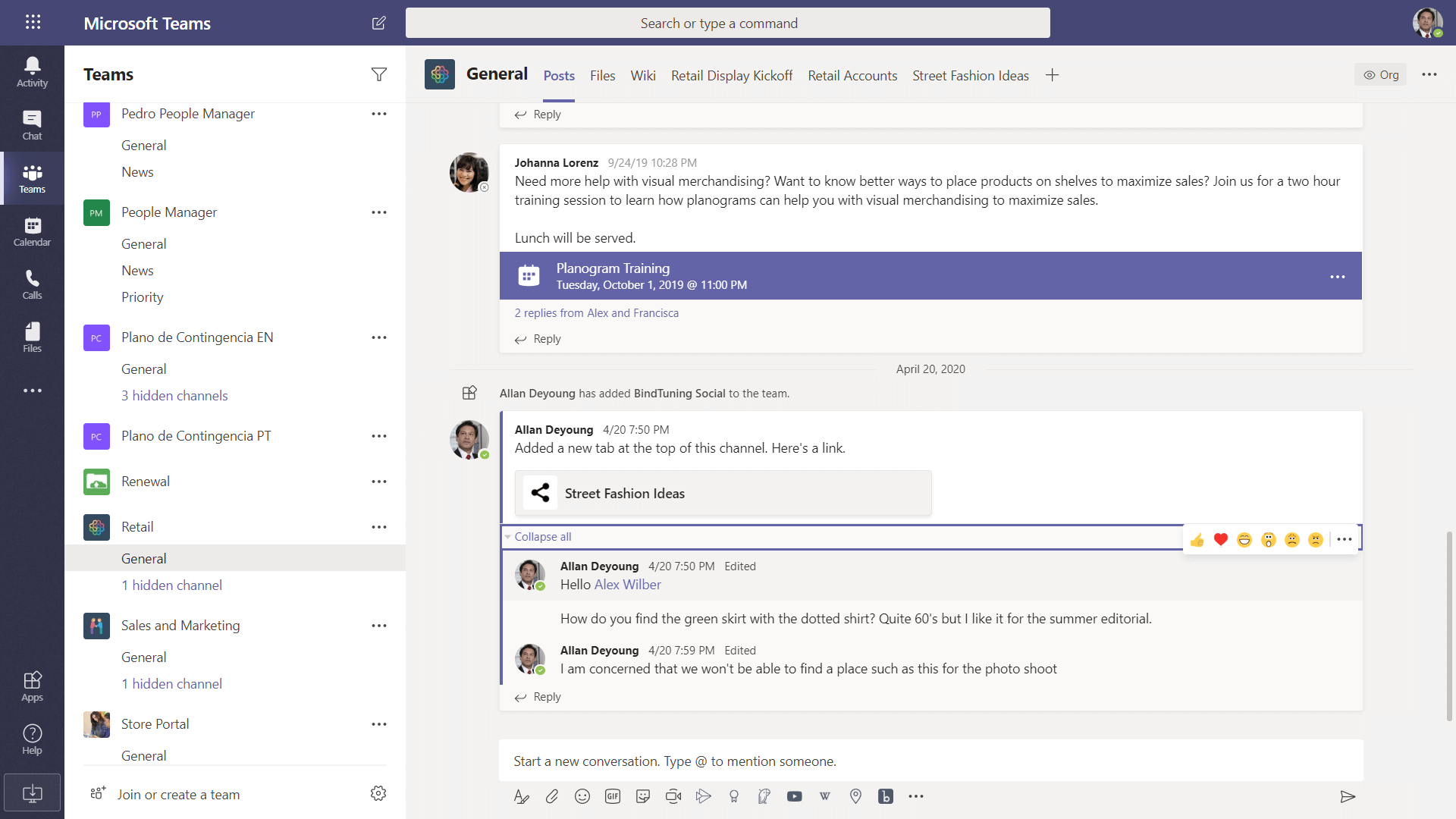
Task: Open more message options beside reactions
Action: coord(1345,540)
